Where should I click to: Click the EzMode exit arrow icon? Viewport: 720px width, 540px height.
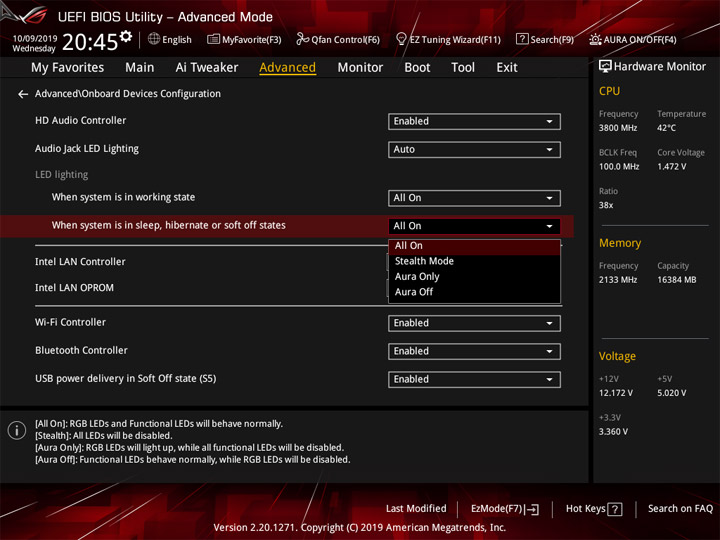(533, 509)
